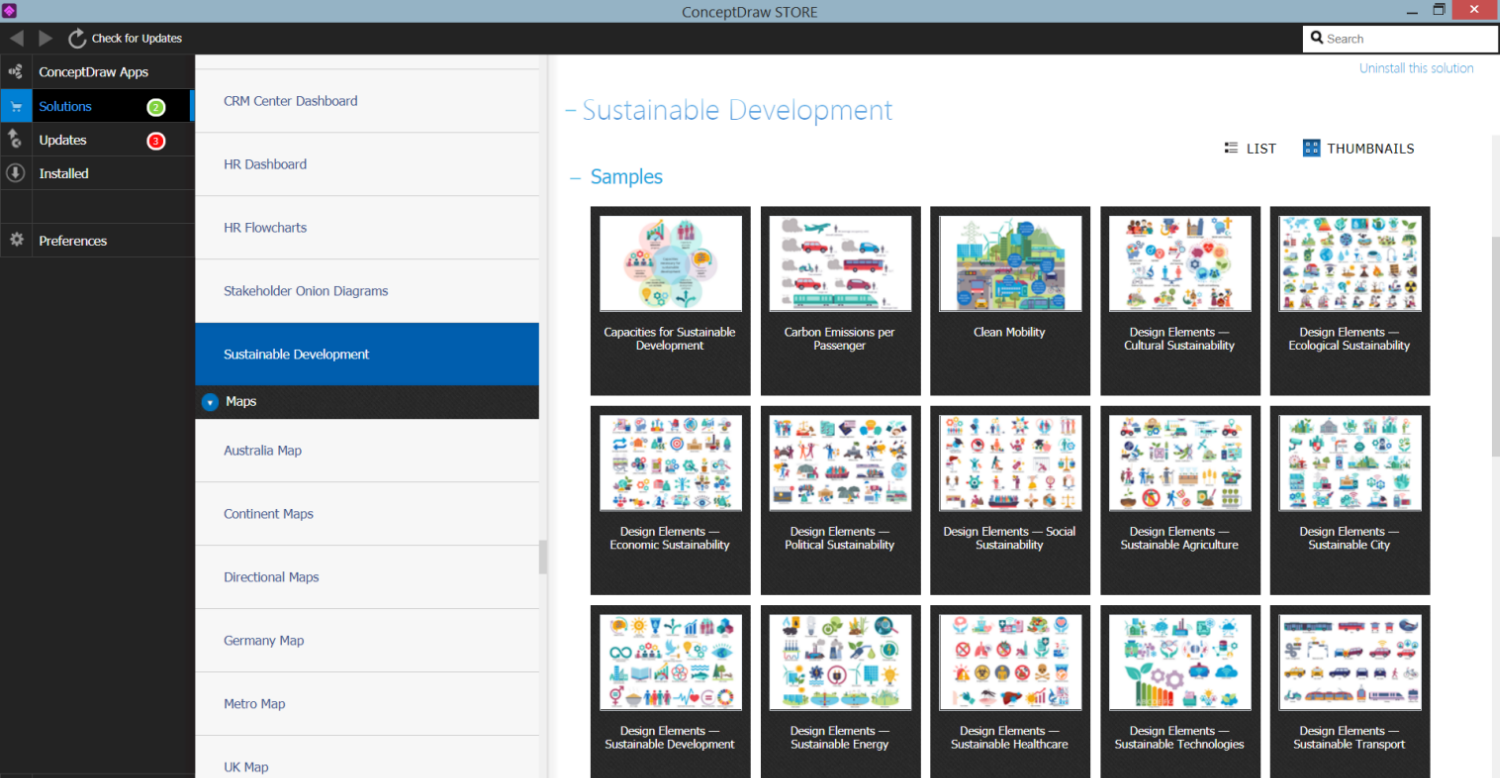Image resolution: width=1500 pixels, height=778 pixels.
Task: Open Carbon Emissions per Passenger sample
Action: (840, 301)
